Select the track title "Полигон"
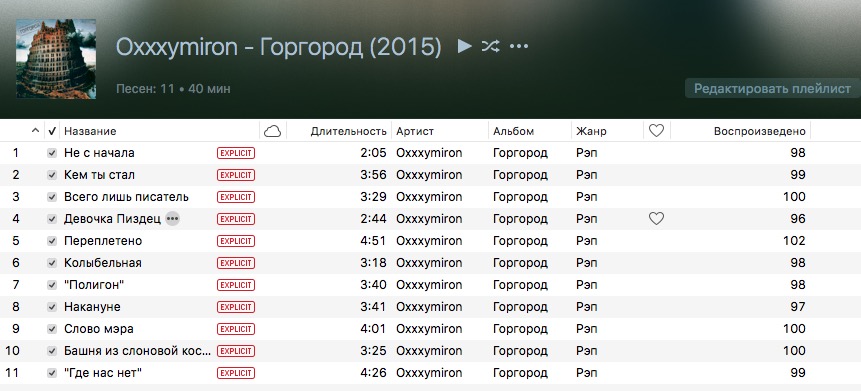Screen dimensions: 861x391 tap(94, 285)
